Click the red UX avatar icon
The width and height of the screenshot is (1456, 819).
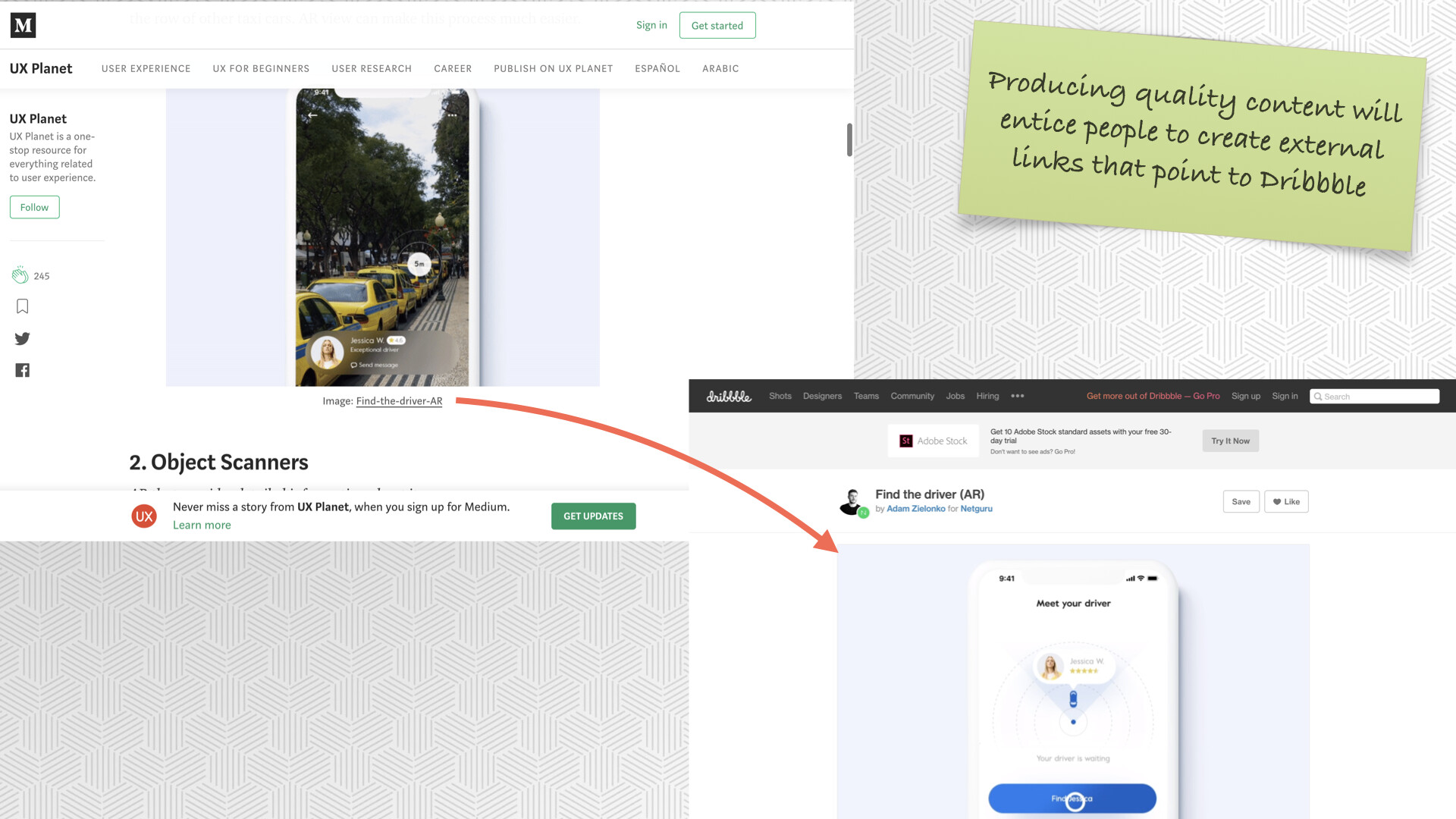pyautogui.click(x=144, y=516)
